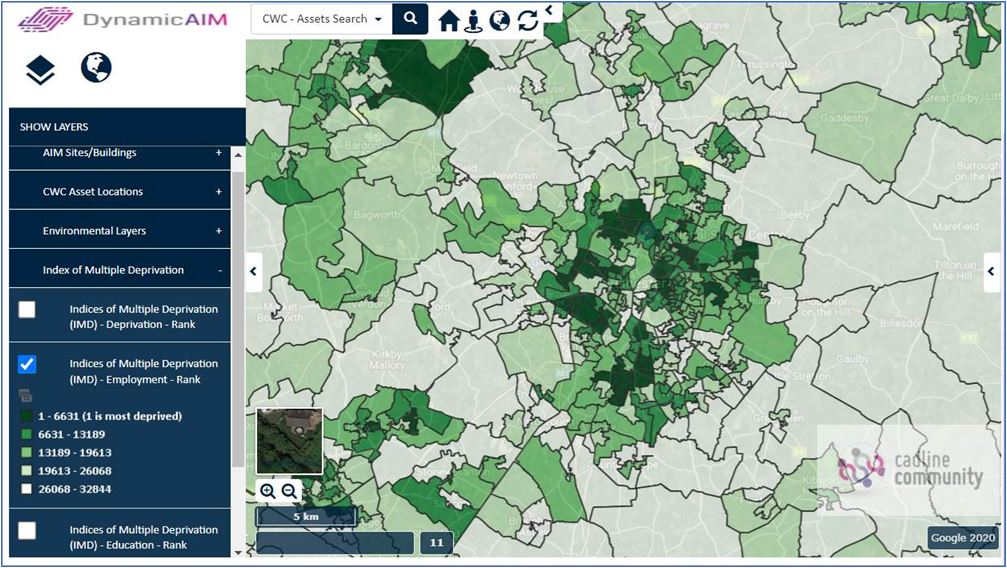Click IMD Deprivation Rank layer label
The width and height of the screenshot is (1007, 568).
(x=143, y=317)
